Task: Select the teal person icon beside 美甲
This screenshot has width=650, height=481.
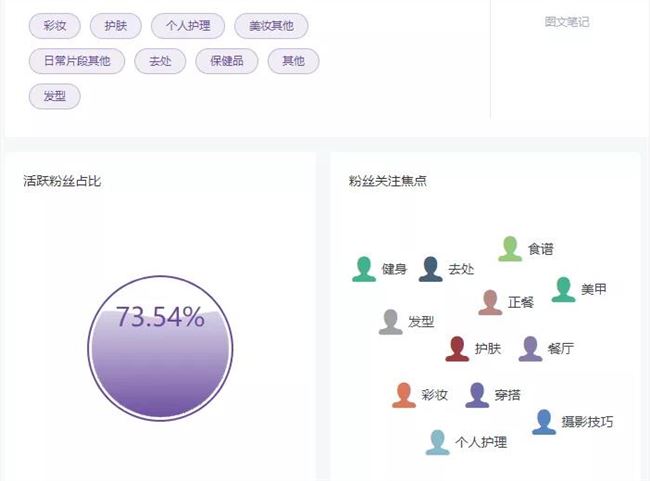Action: [563, 290]
